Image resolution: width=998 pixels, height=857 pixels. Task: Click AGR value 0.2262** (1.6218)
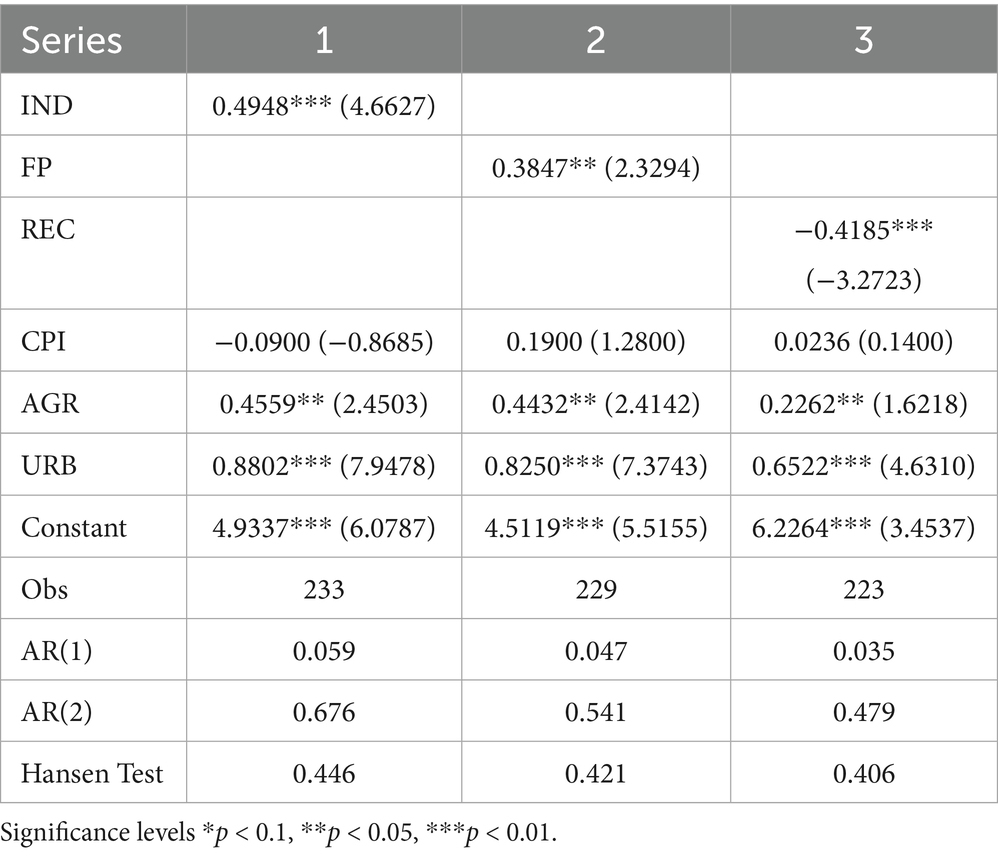tap(864, 404)
